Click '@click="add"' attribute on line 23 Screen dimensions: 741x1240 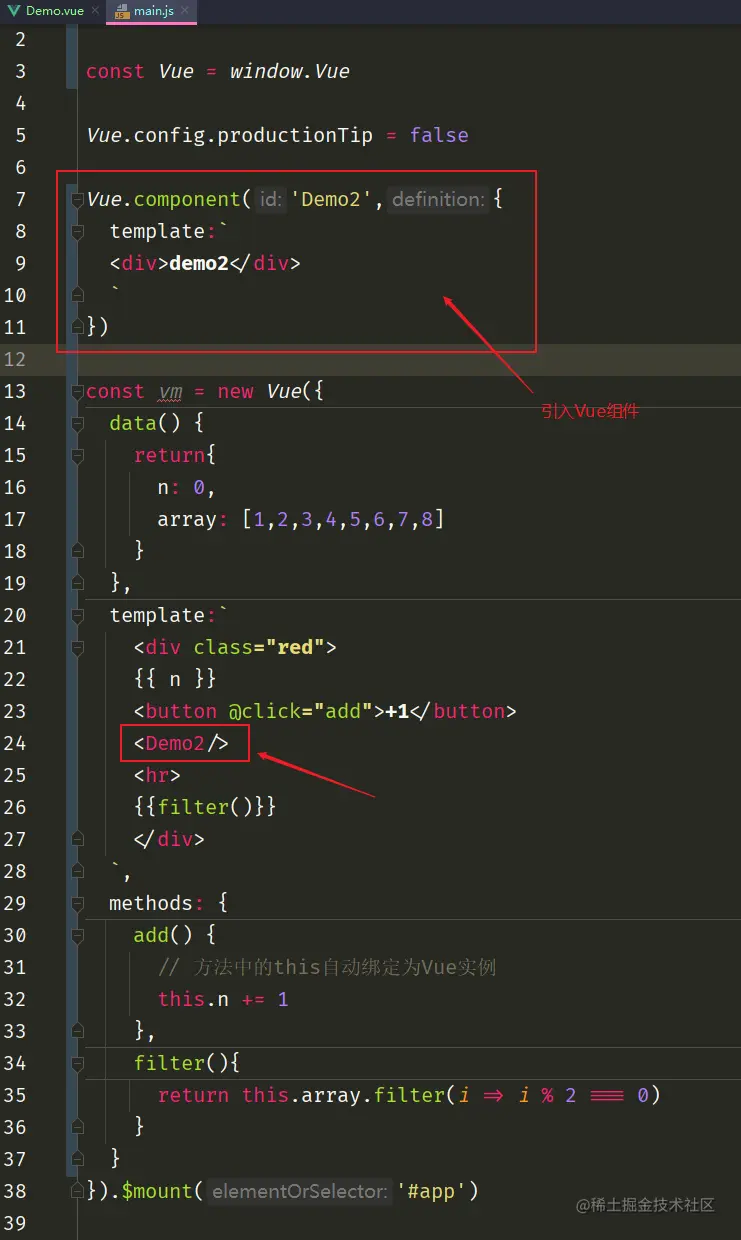[x=301, y=711]
